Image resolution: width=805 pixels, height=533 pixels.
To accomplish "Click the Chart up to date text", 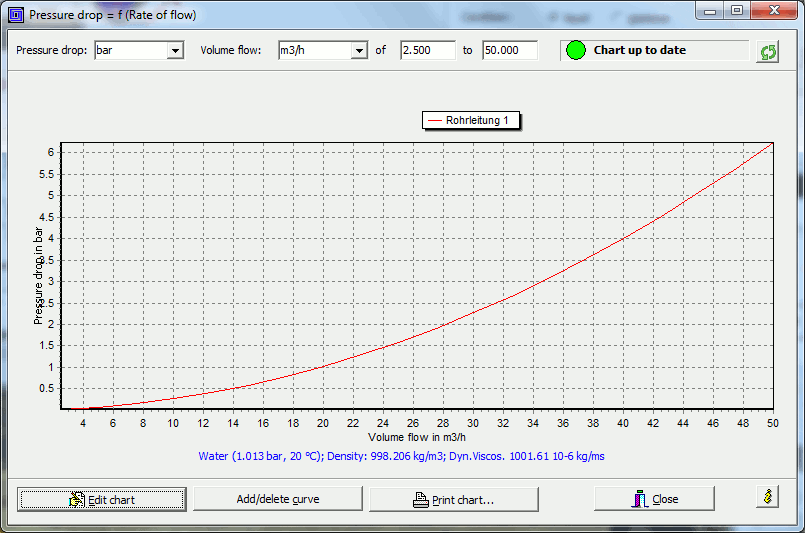I will tap(640, 50).
